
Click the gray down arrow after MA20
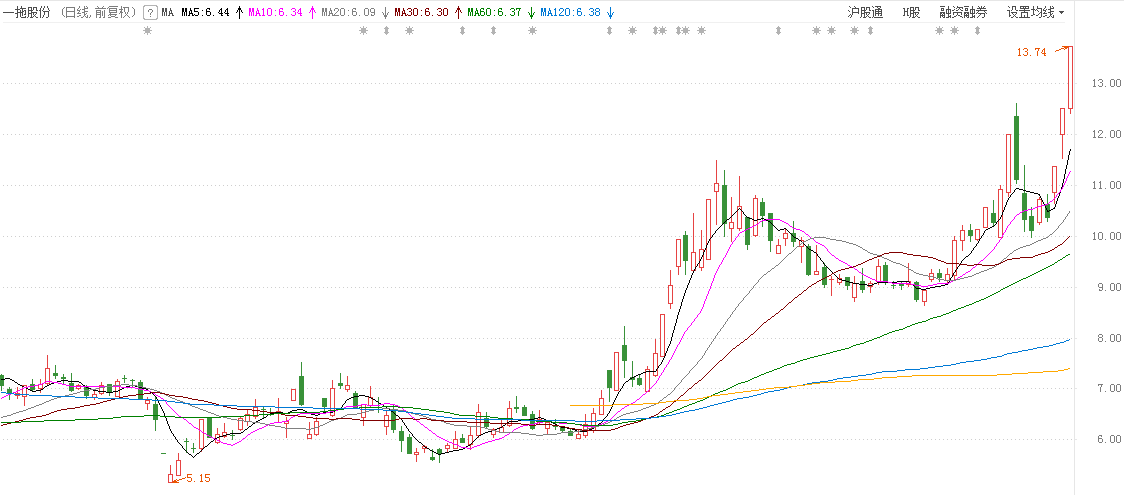point(385,13)
